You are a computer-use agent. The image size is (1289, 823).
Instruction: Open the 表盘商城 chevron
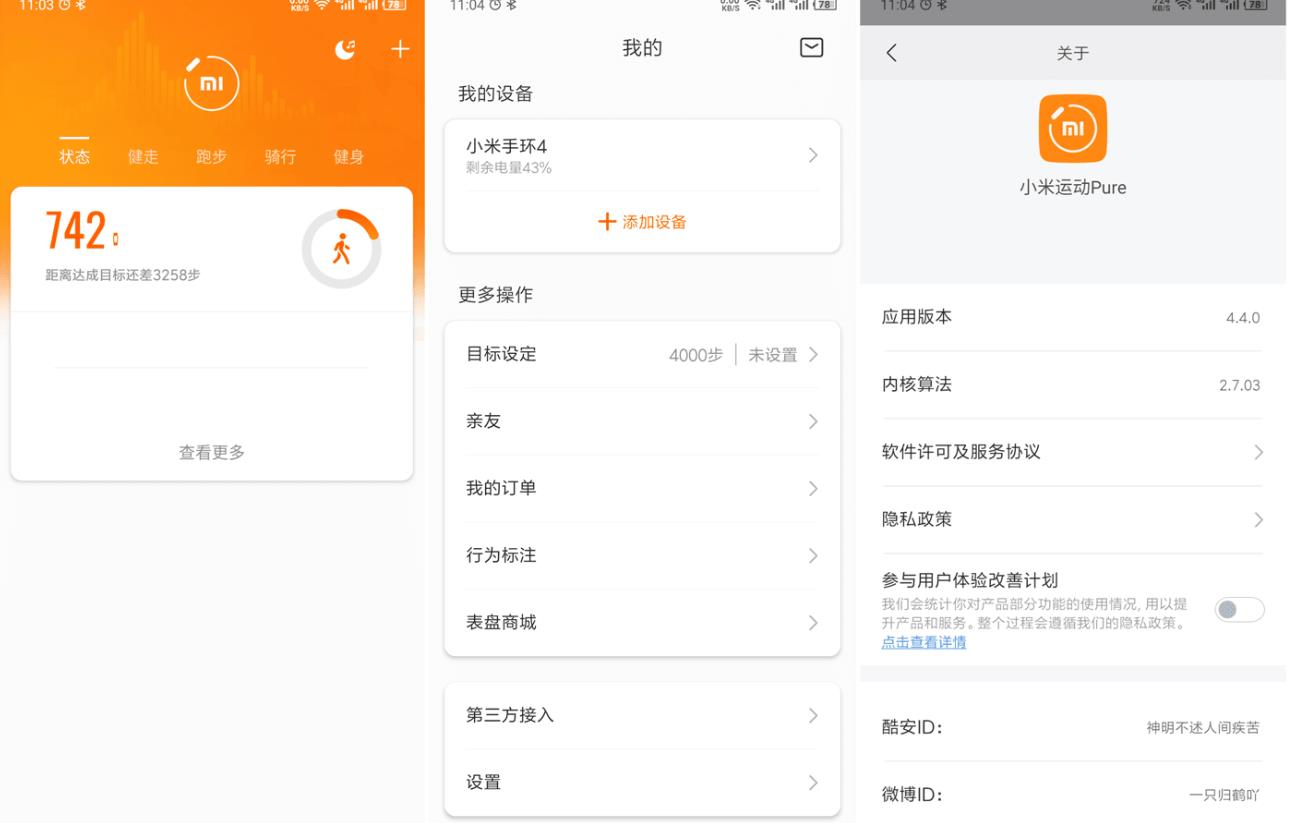click(x=813, y=623)
